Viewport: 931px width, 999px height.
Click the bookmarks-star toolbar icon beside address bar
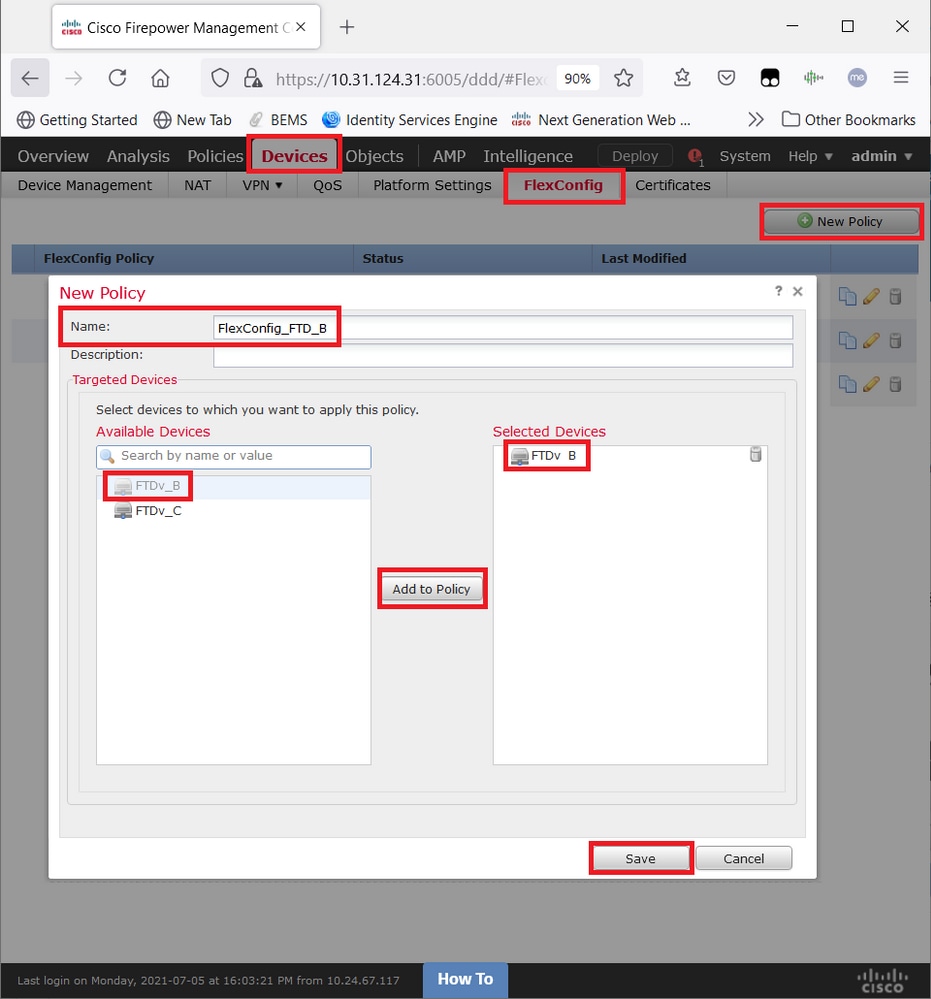point(682,78)
